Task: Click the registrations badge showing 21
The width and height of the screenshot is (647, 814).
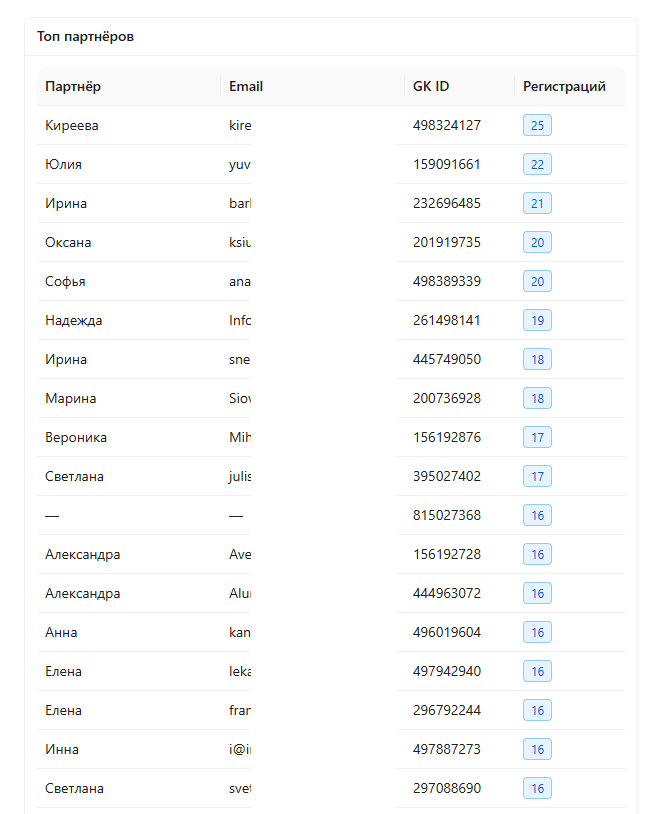Action: pos(537,204)
